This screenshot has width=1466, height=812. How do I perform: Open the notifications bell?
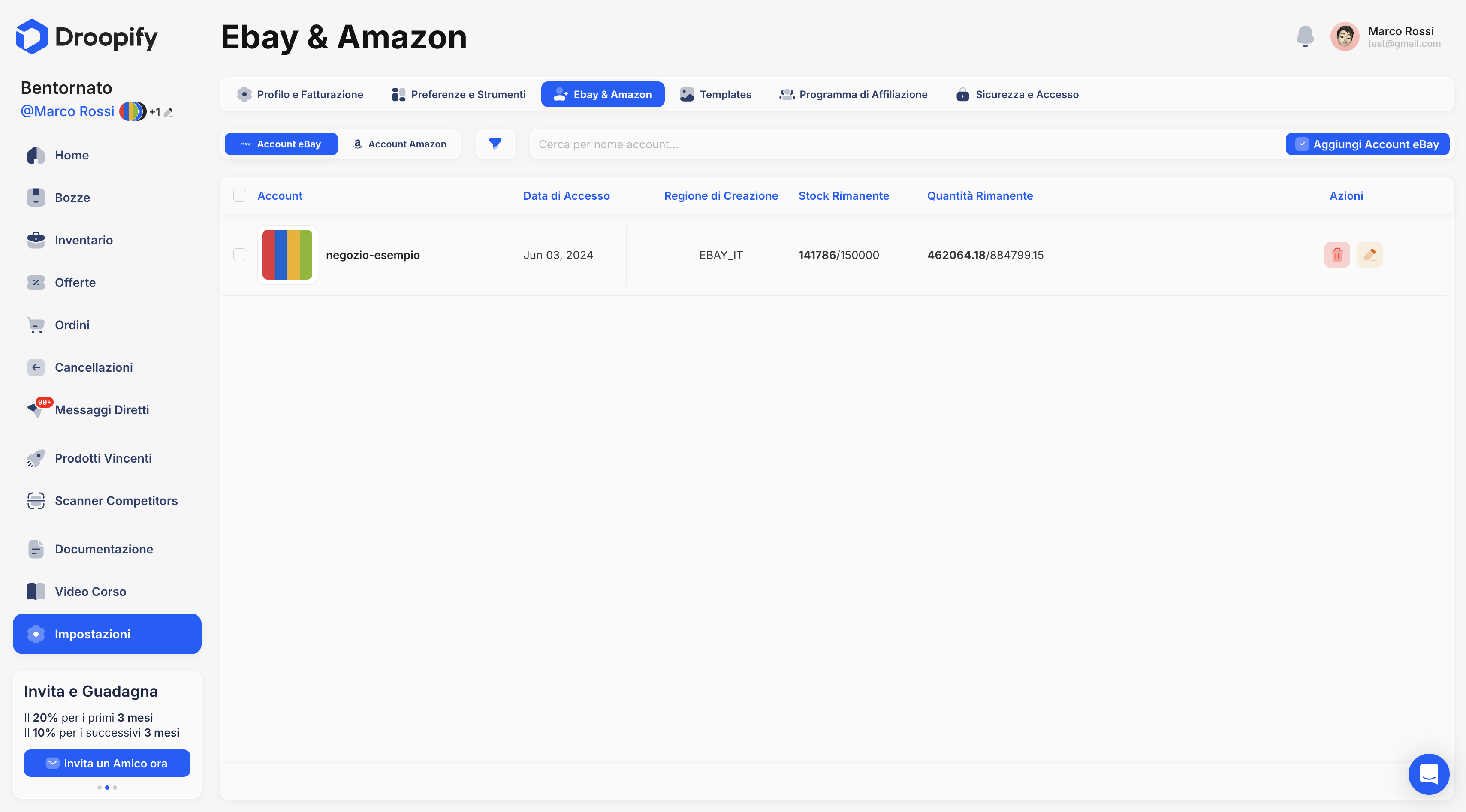click(1305, 36)
